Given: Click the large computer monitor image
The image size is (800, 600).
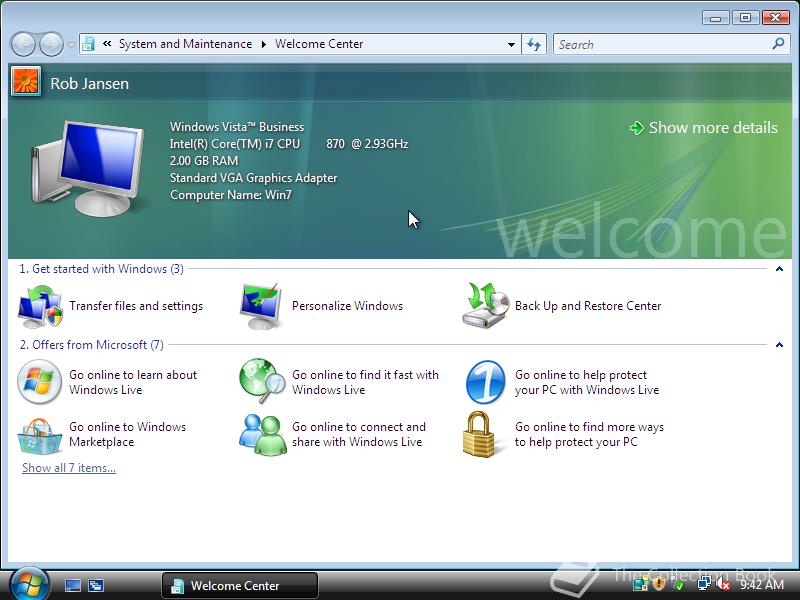Looking at the screenshot, I should click(x=87, y=168).
